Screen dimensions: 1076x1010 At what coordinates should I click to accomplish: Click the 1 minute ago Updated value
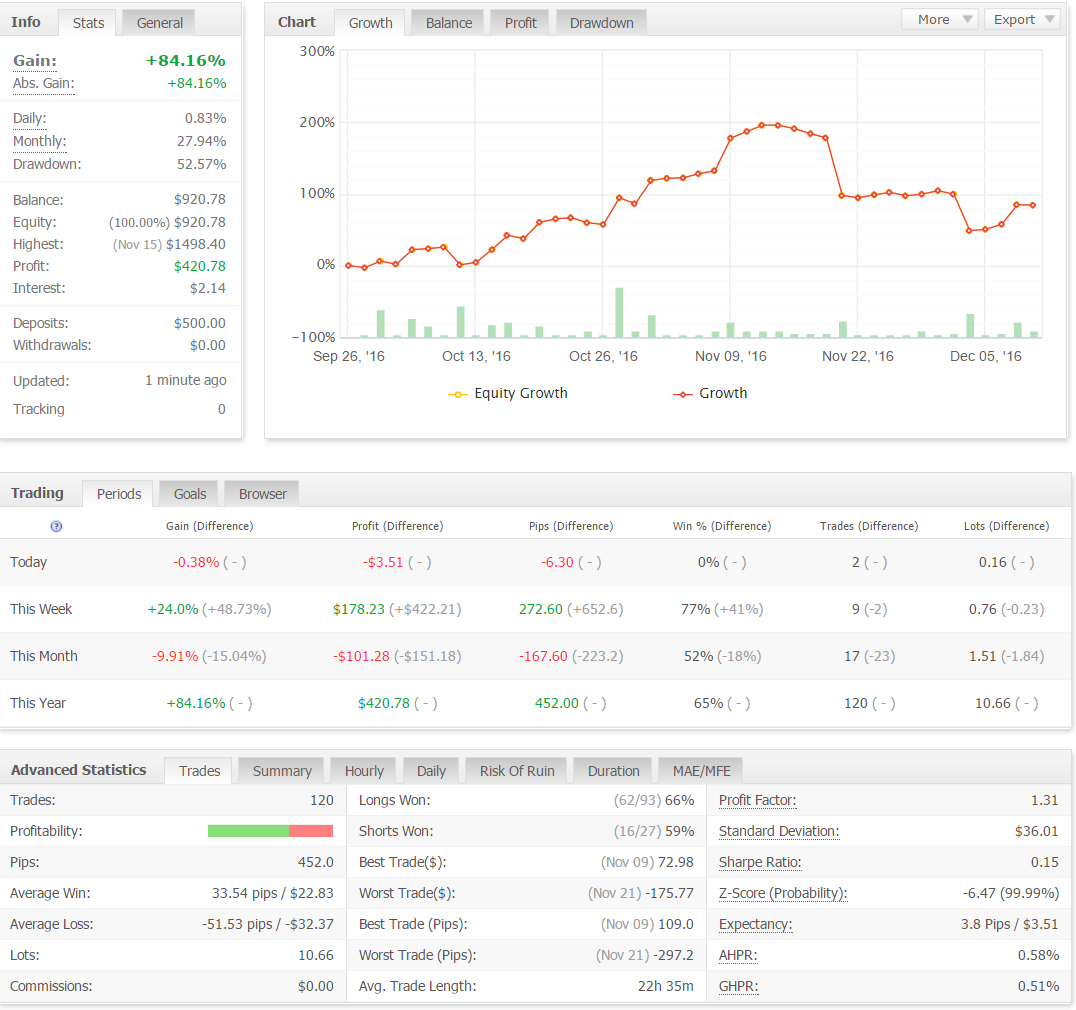[185, 381]
